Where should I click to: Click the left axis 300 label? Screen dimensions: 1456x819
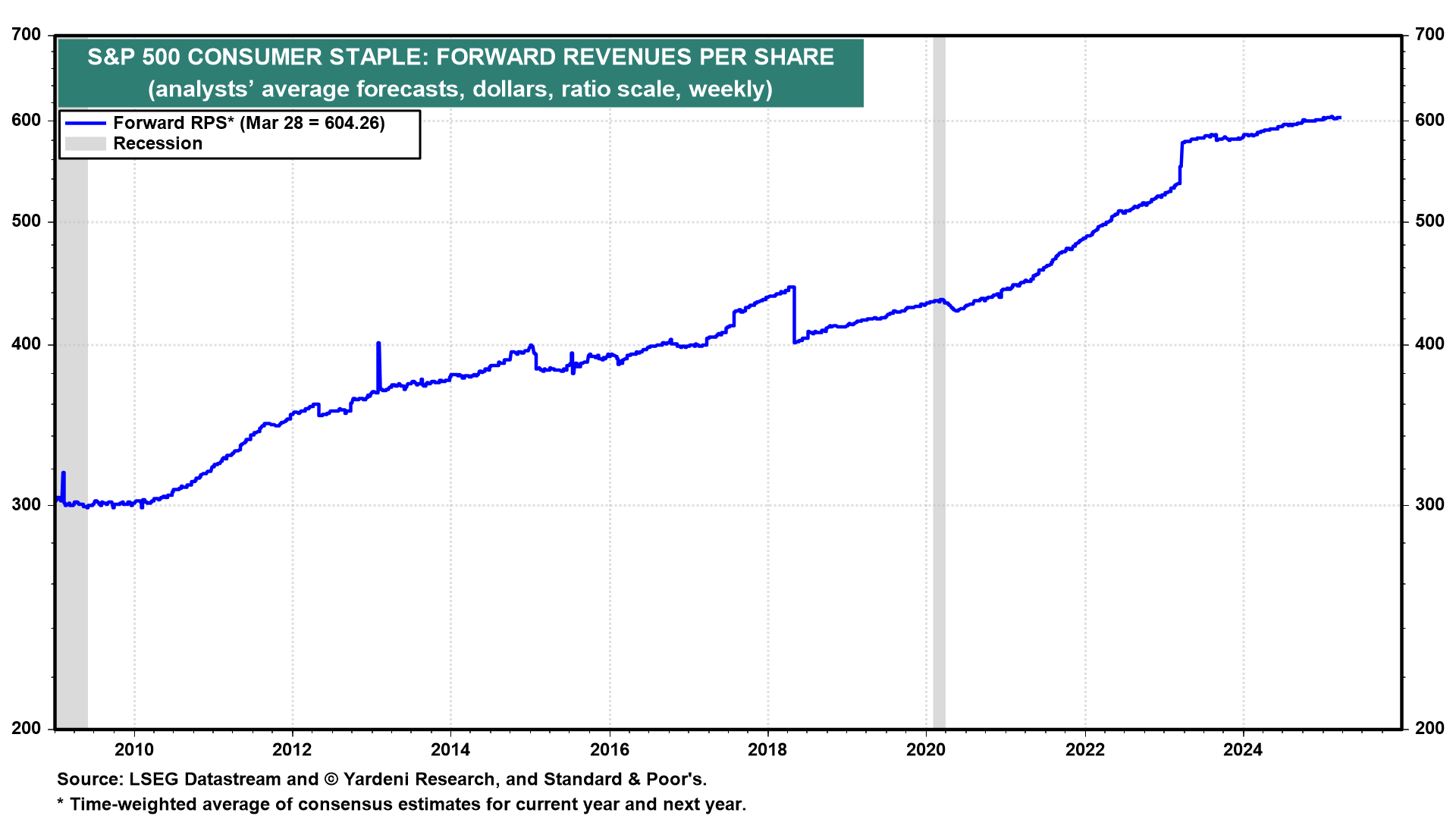coord(27,504)
